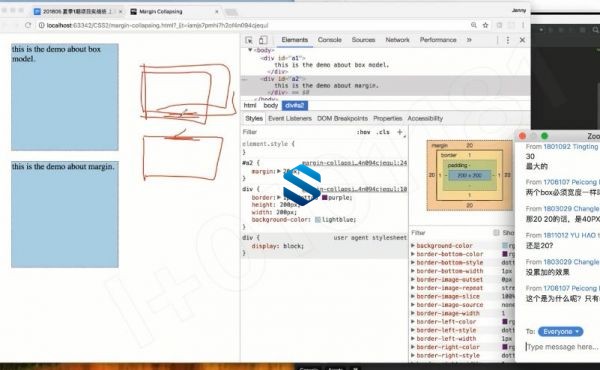Open the margin-collapsing source link for #a2
Screen dimensions: 600x370
tap(354, 163)
